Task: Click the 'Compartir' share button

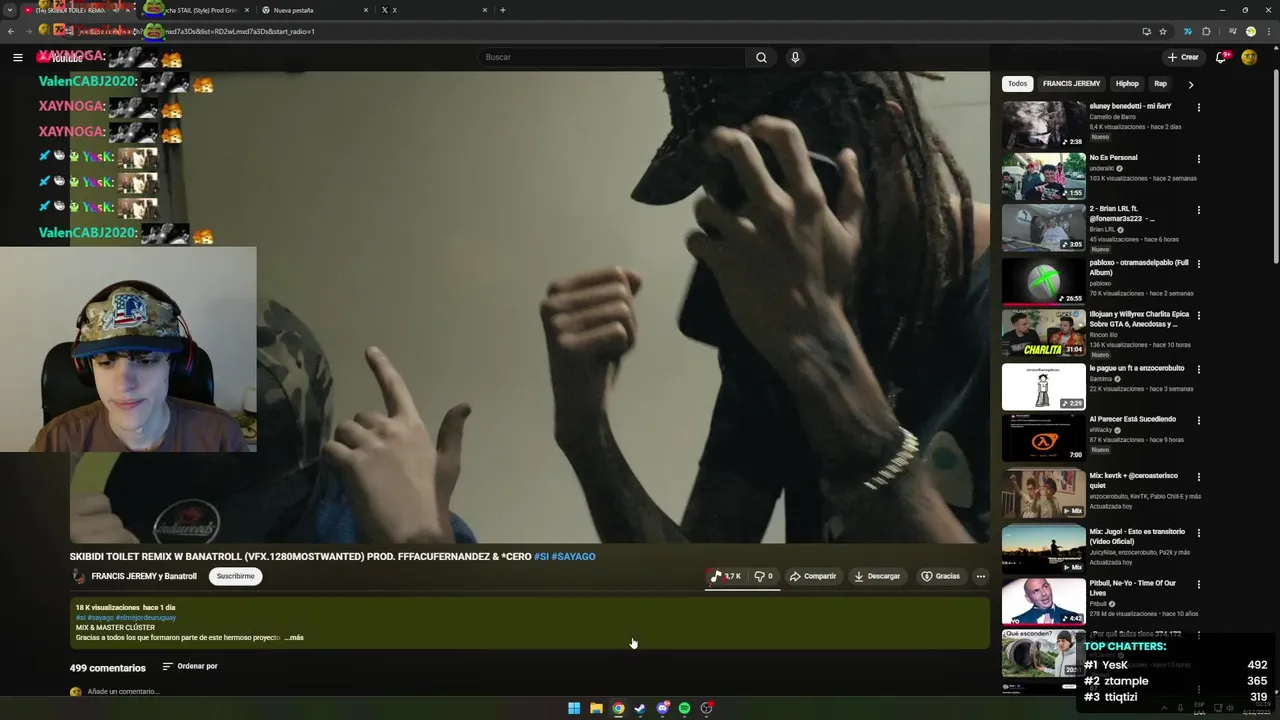Action: (x=812, y=576)
